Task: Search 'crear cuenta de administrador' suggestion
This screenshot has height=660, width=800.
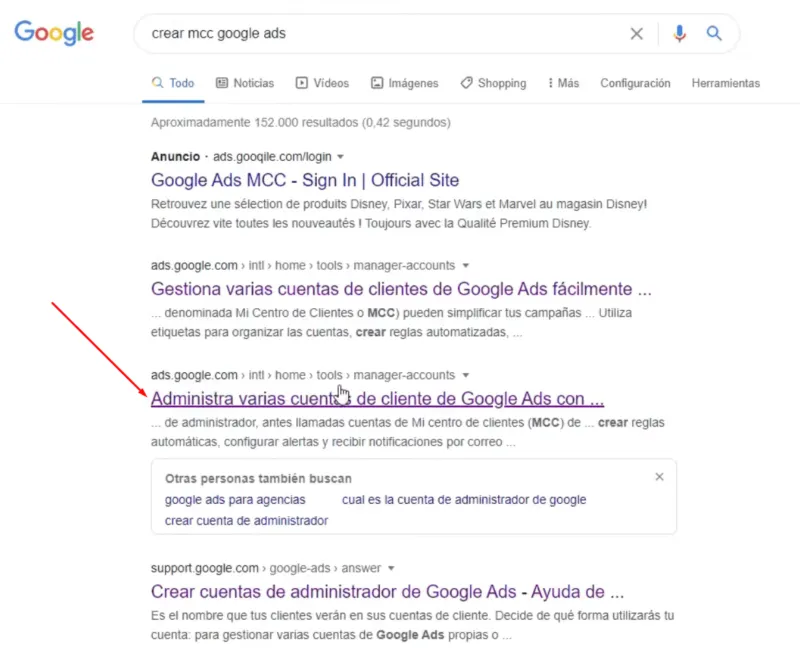Action: click(x=246, y=521)
